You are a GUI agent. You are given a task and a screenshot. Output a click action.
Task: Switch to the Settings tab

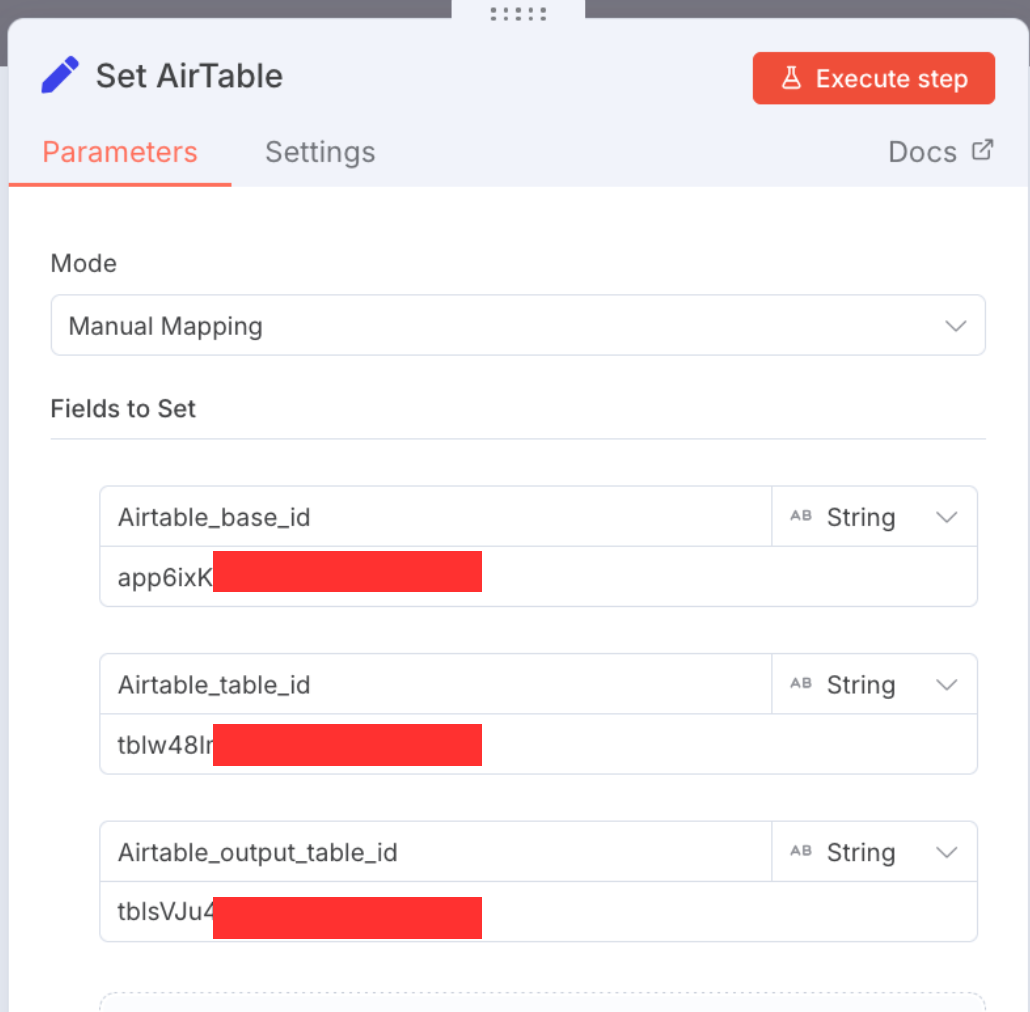320,152
